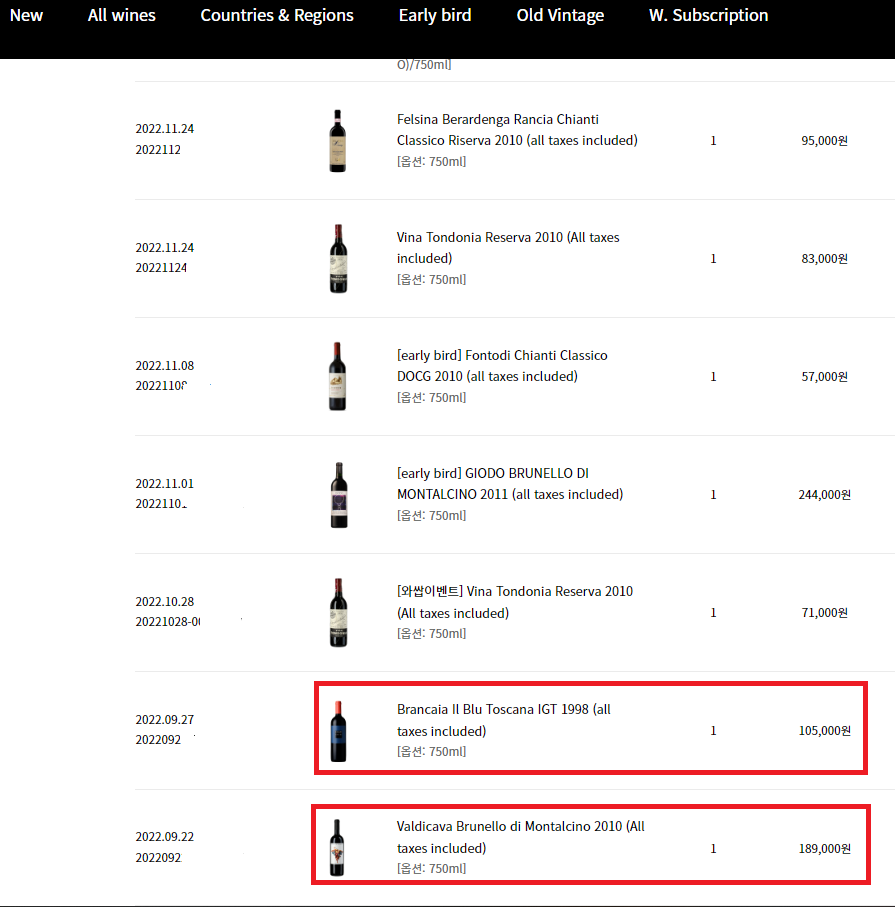Click the order number under 2022.11.24 Felsina

[158, 150]
